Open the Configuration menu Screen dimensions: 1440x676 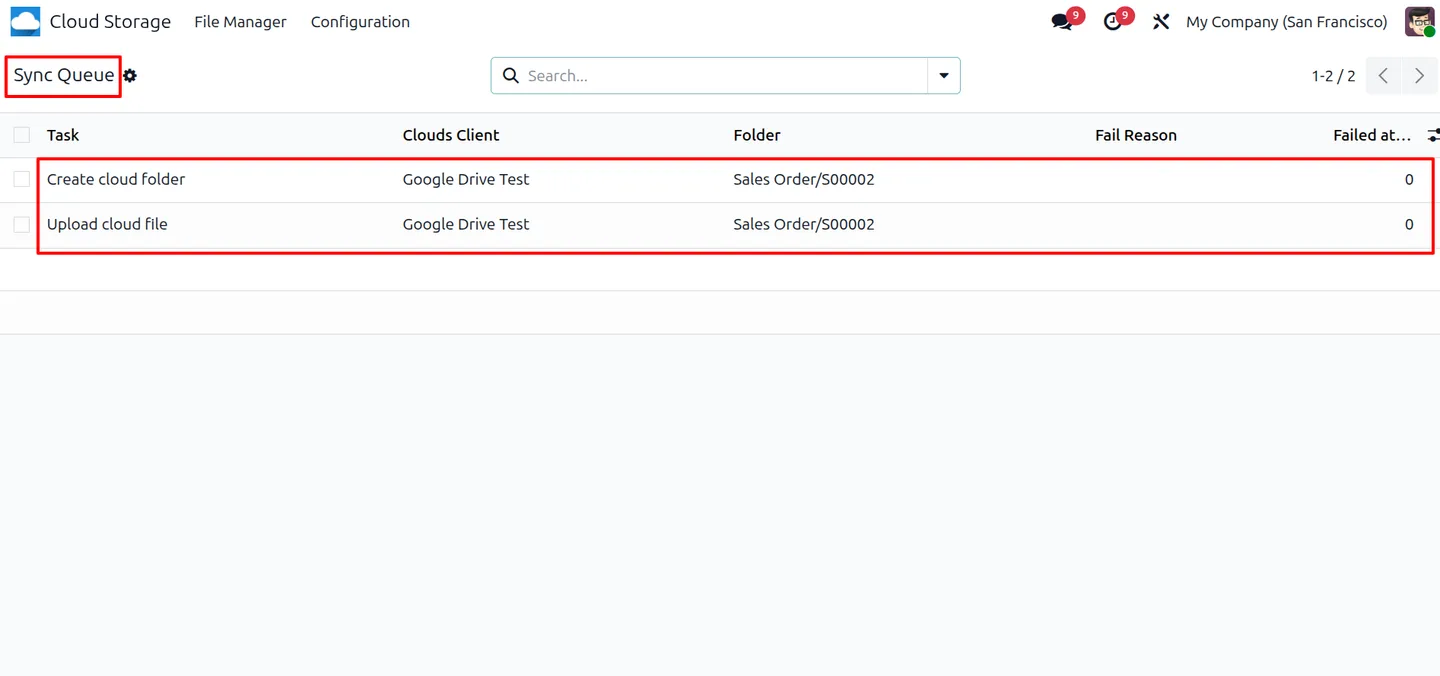tap(360, 22)
